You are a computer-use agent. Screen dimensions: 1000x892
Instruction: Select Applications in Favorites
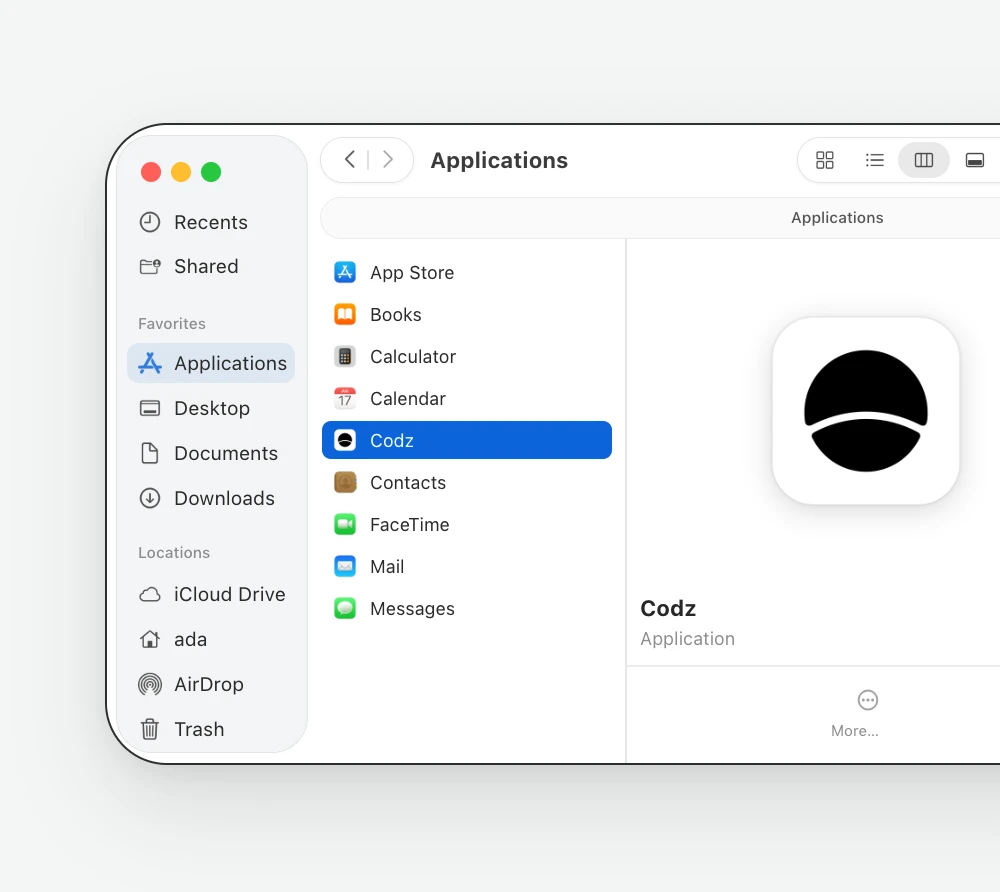[210, 363]
